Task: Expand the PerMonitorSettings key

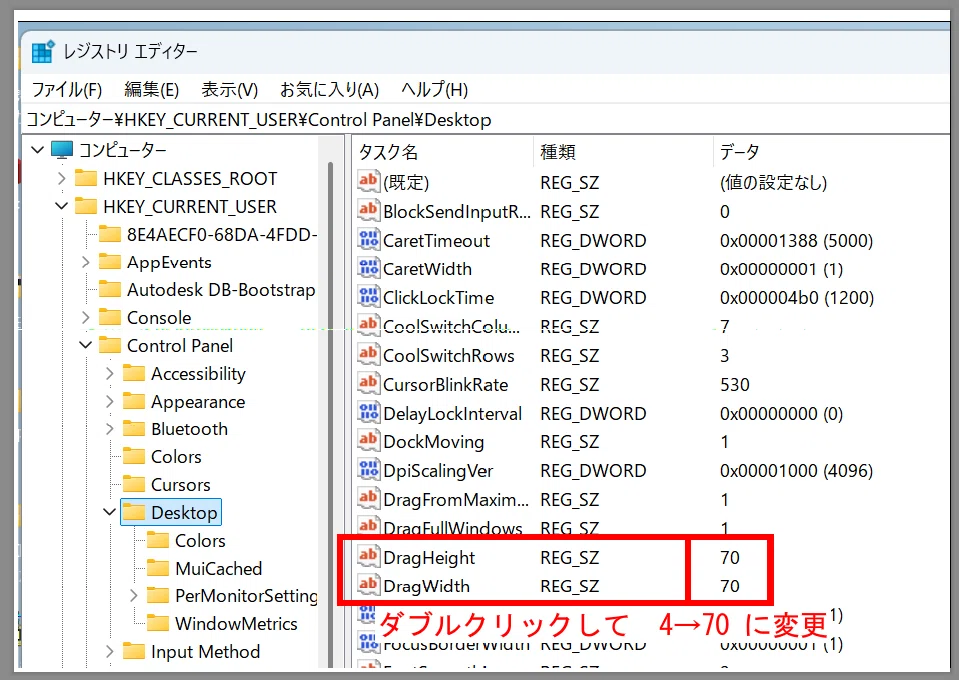Action: (133, 596)
